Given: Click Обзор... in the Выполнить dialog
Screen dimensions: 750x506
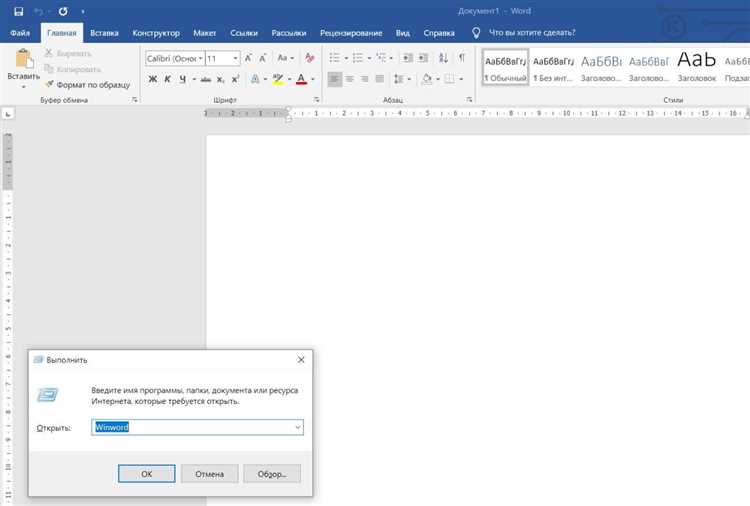Looking at the screenshot, I should (272, 474).
